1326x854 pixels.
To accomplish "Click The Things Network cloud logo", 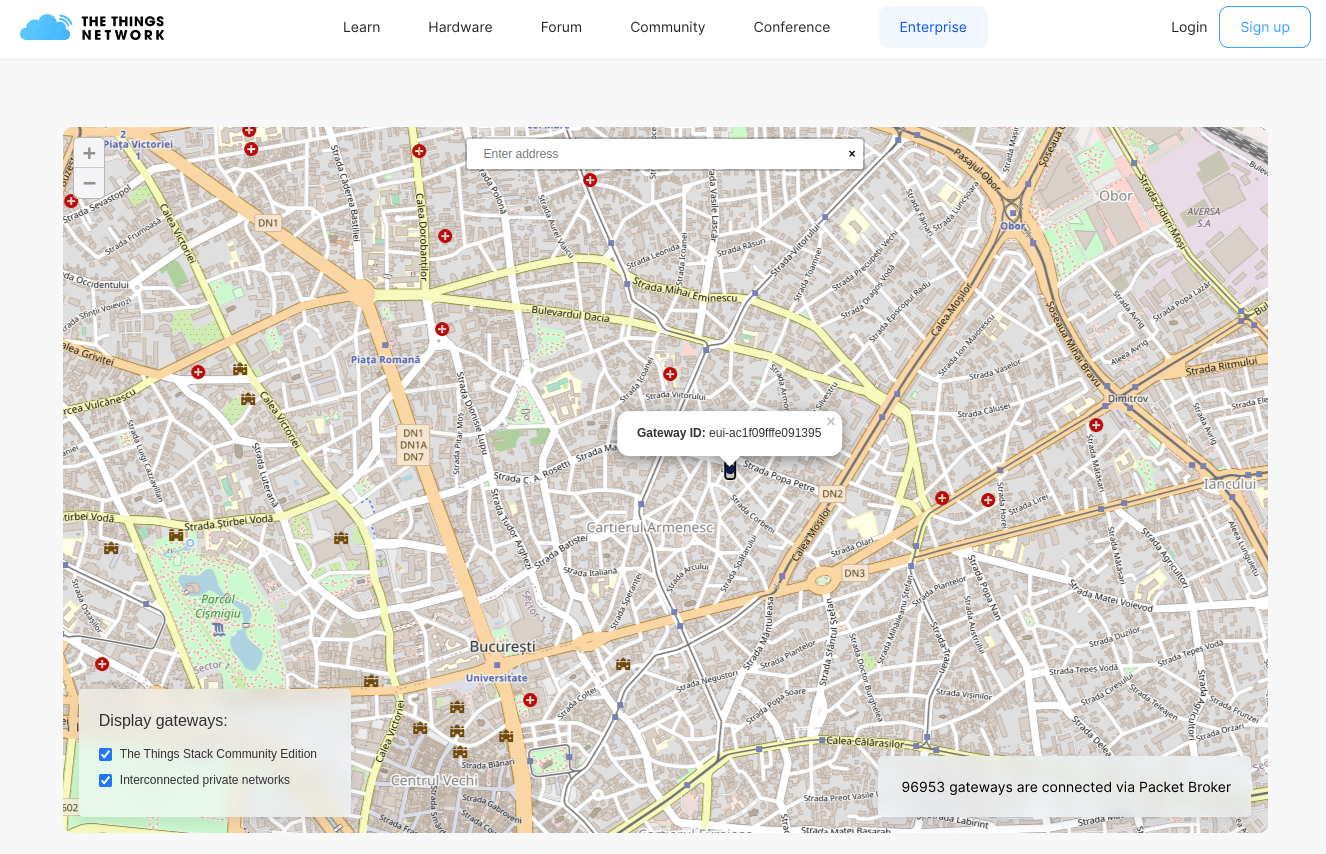I will coord(46,27).
